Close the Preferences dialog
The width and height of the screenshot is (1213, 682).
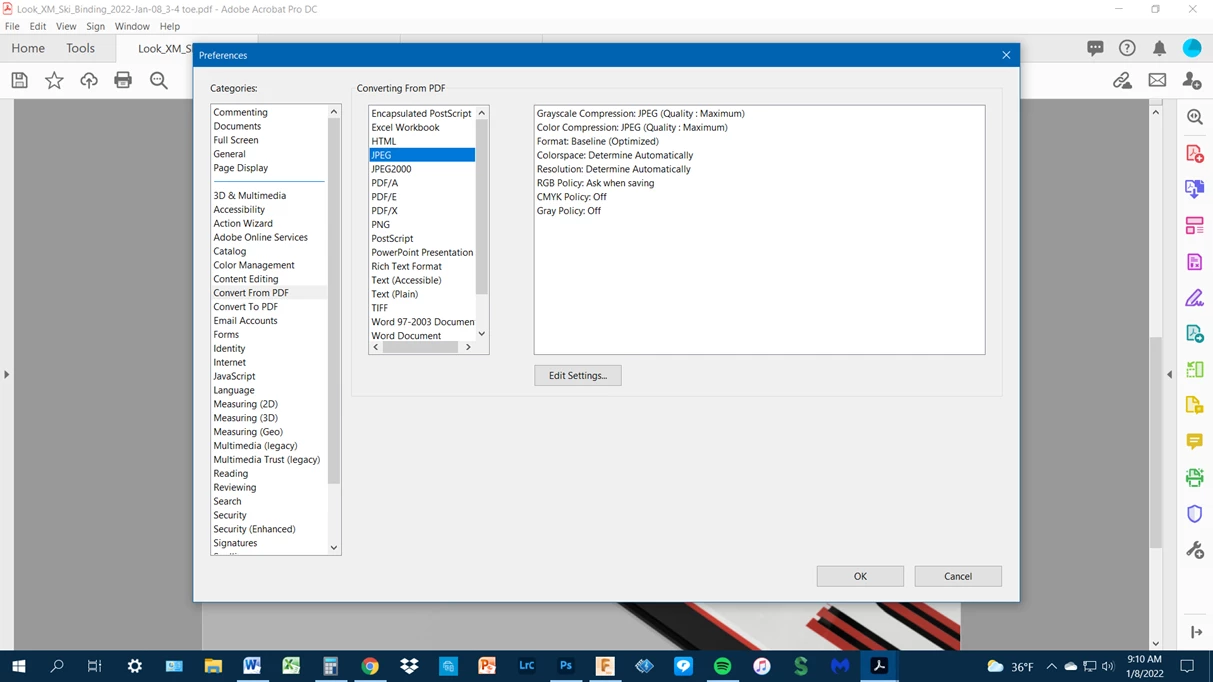coord(1006,55)
